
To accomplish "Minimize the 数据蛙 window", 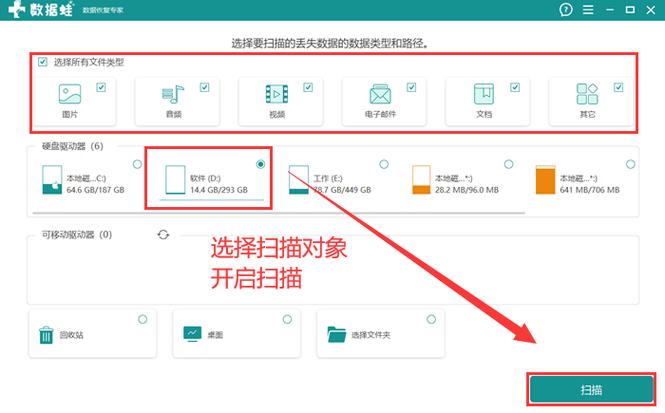I will point(610,10).
